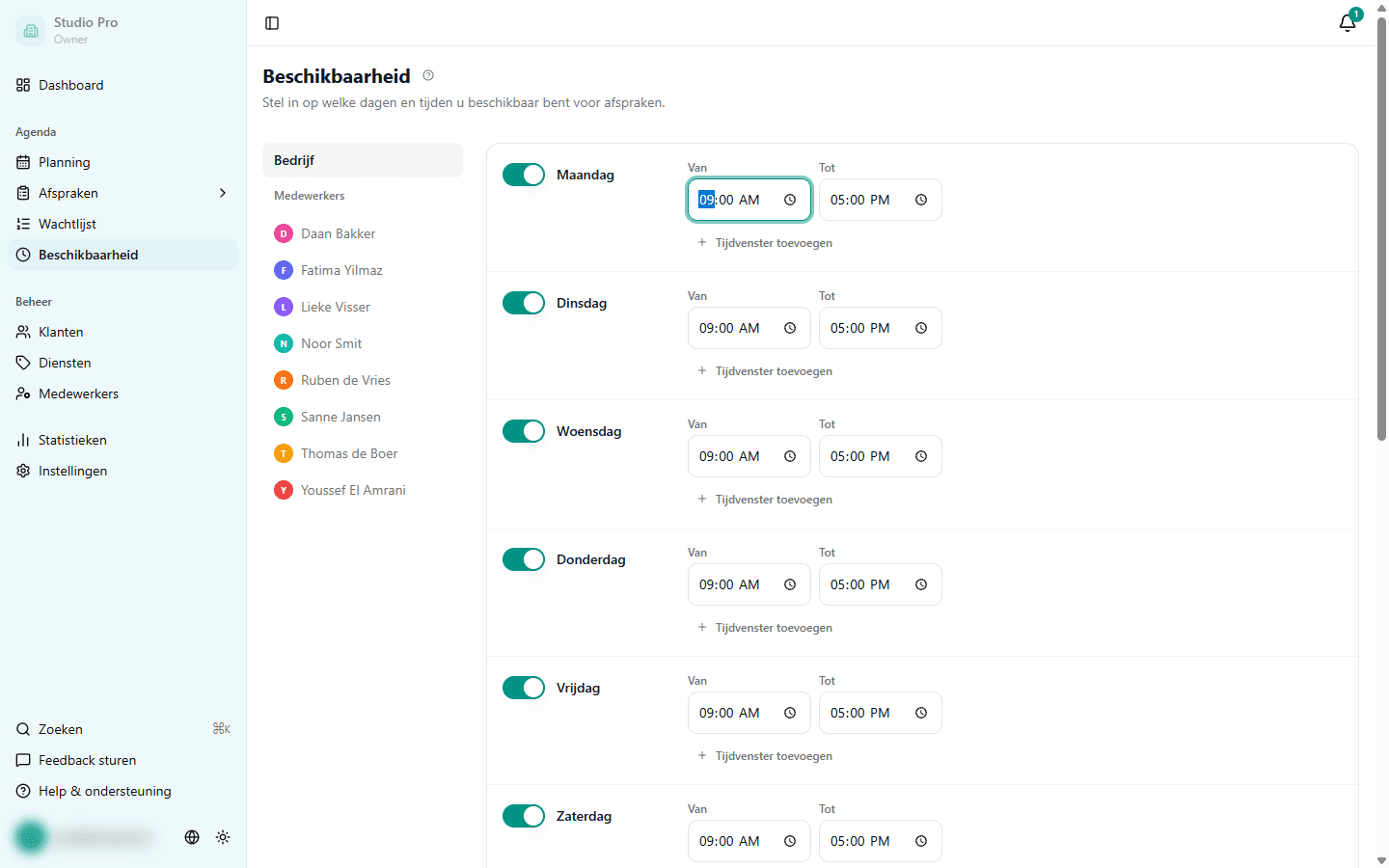Viewport: 1389px width, 868px height.
Task: Click the Donderdag Tot time field
Action: 881,584
